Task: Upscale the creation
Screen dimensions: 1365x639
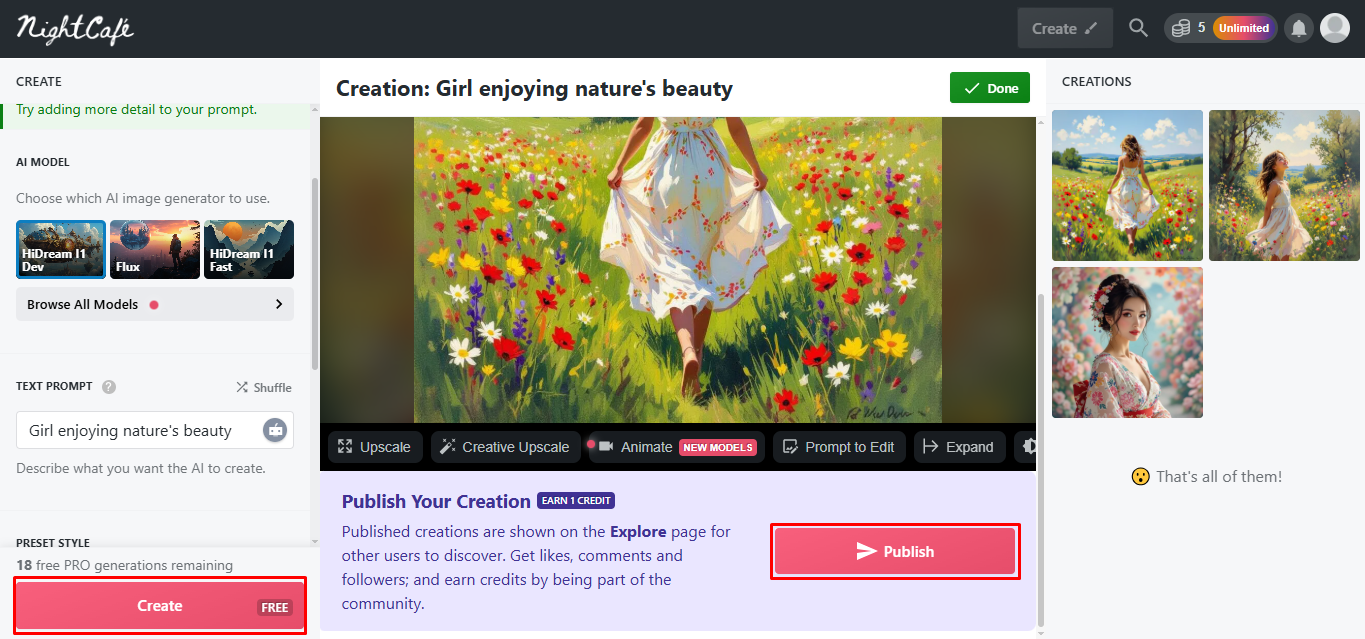Action: pyautogui.click(x=375, y=447)
